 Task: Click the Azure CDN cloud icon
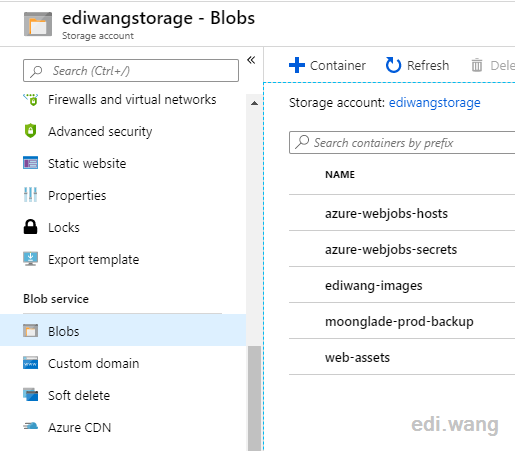(30, 426)
